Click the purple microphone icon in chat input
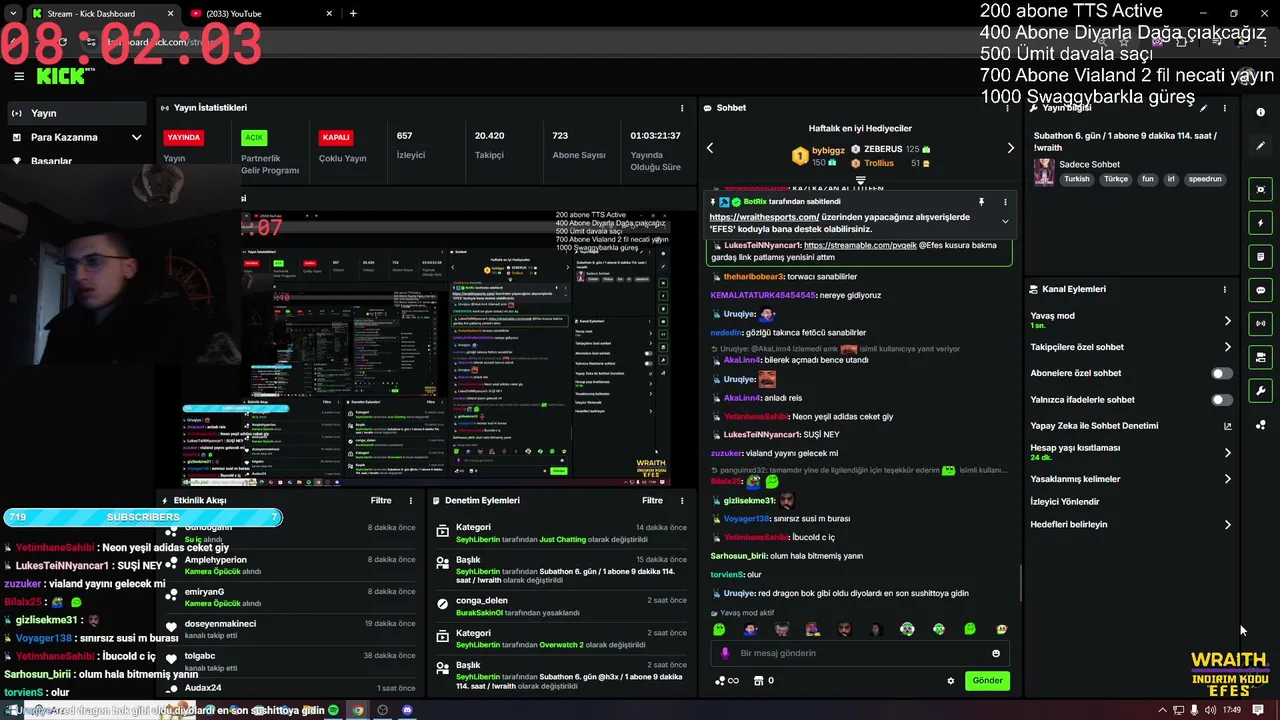 [x=725, y=653]
